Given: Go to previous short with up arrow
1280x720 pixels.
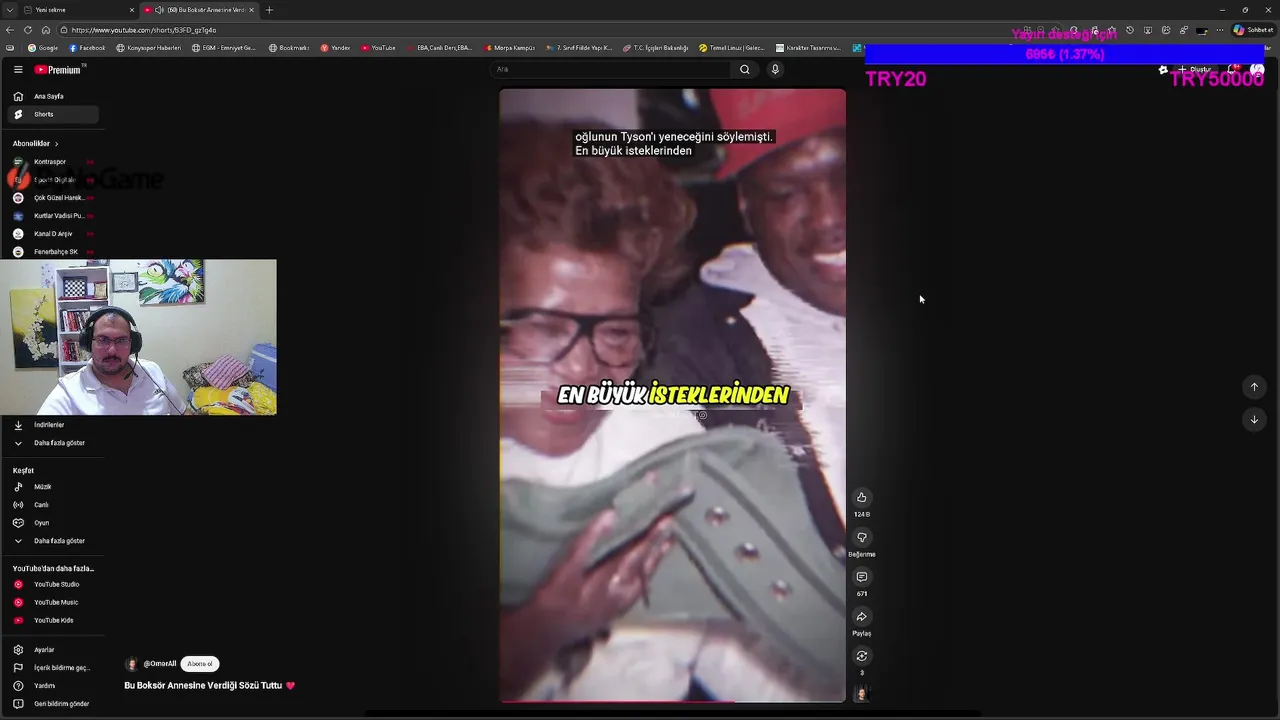Looking at the screenshot, I should coord(1254,387).
